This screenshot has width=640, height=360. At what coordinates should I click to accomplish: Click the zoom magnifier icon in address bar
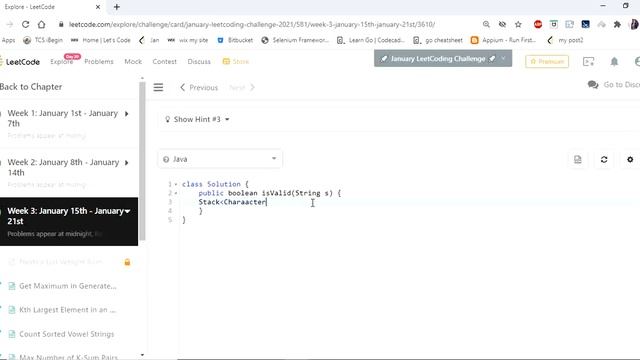point(486,24)
